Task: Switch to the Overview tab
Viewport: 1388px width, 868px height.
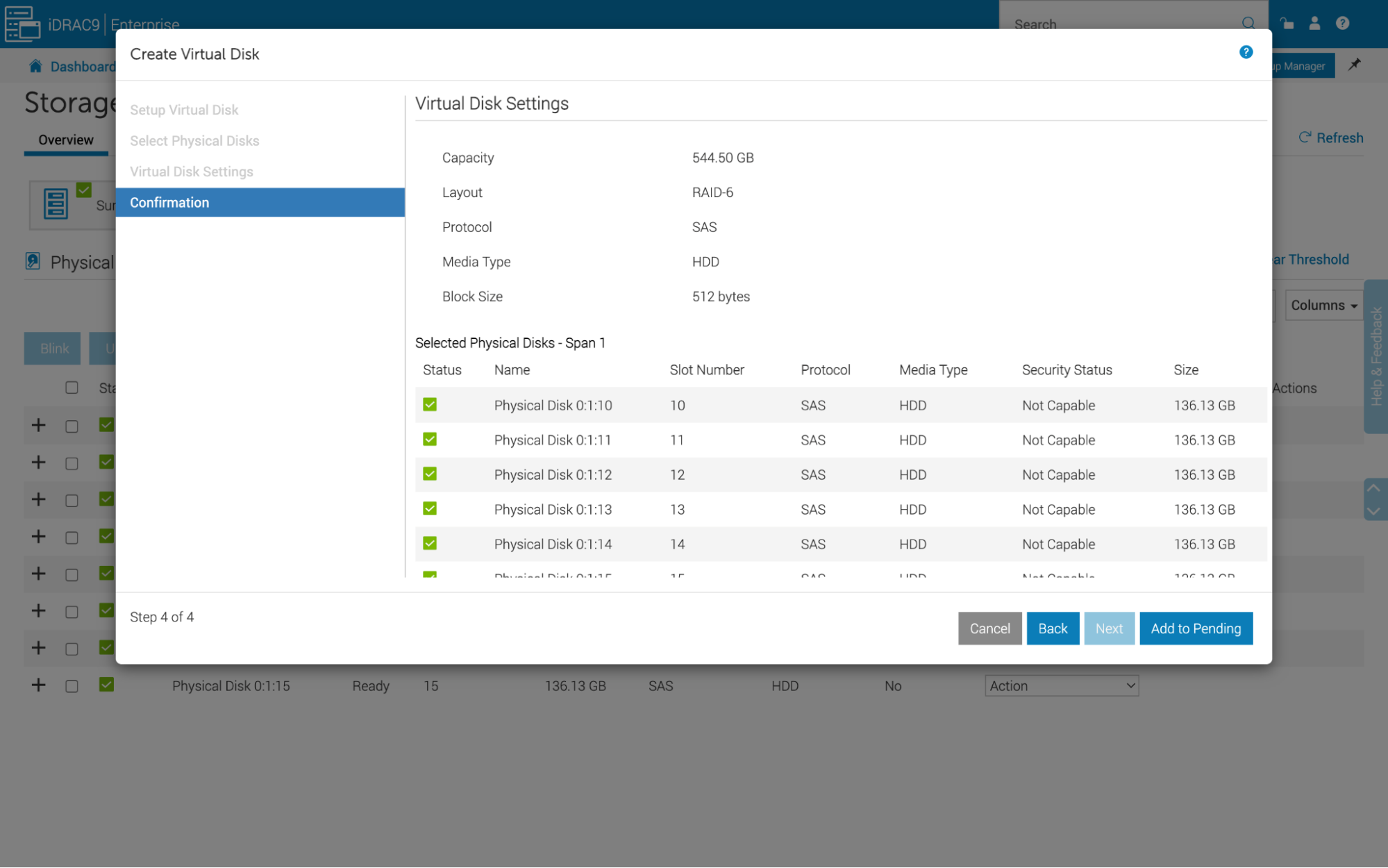Action: click(65, 140)
